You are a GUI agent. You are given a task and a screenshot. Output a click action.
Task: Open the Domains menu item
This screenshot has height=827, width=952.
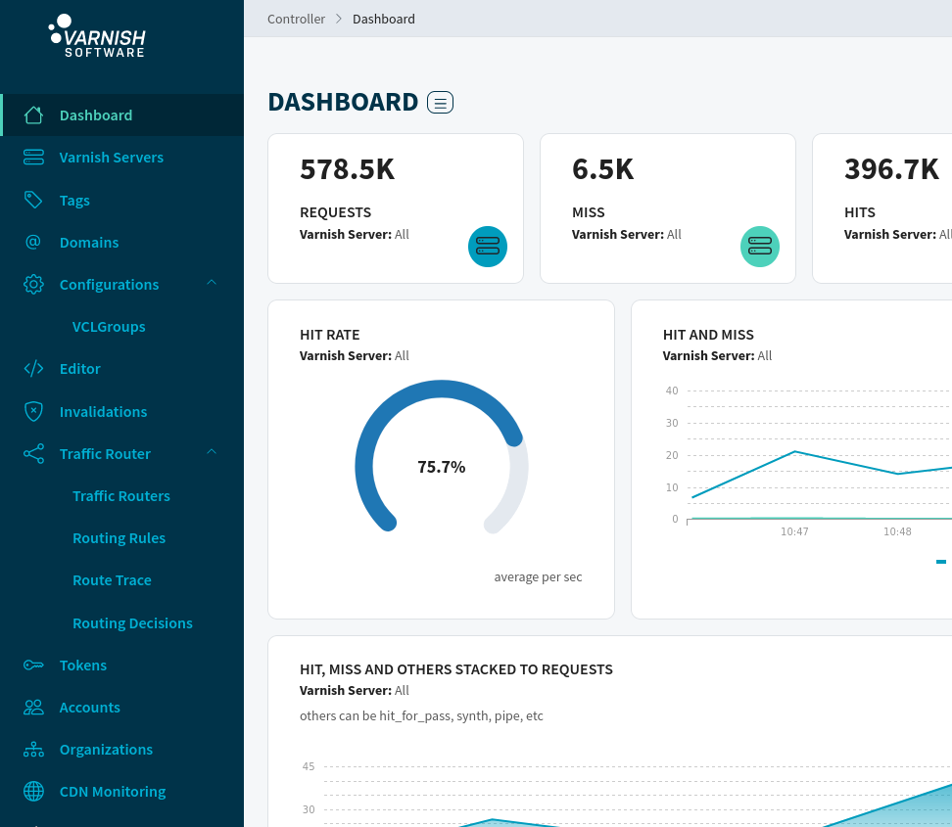pos(89,242)
